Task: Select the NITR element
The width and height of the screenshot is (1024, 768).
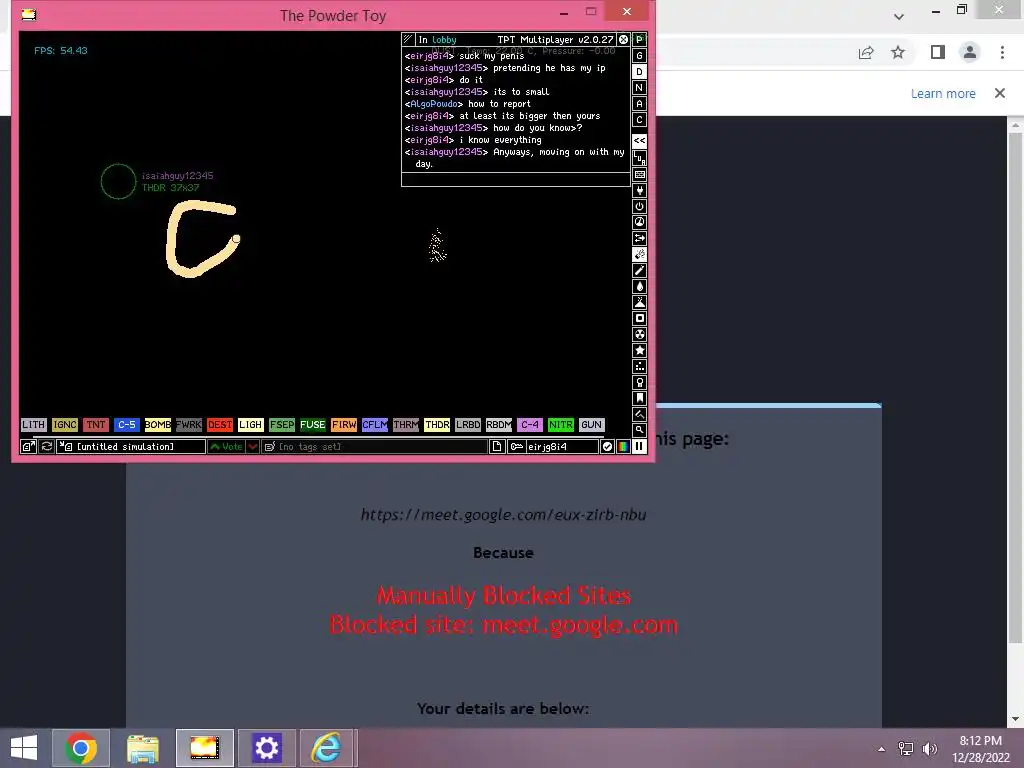Action: coord(561,424)
